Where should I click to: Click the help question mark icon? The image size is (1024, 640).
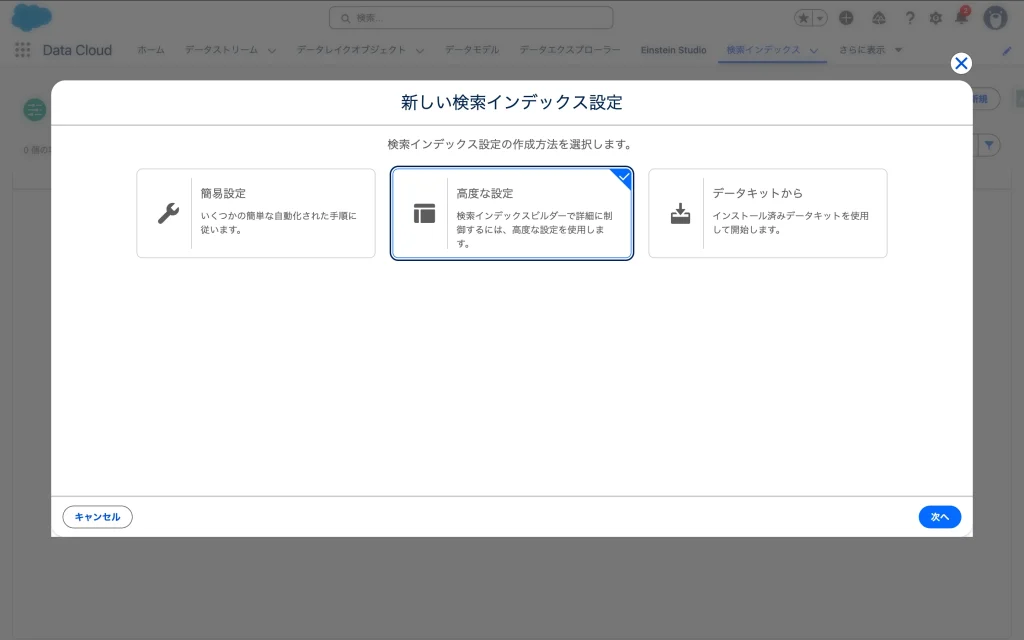(910, 18)
